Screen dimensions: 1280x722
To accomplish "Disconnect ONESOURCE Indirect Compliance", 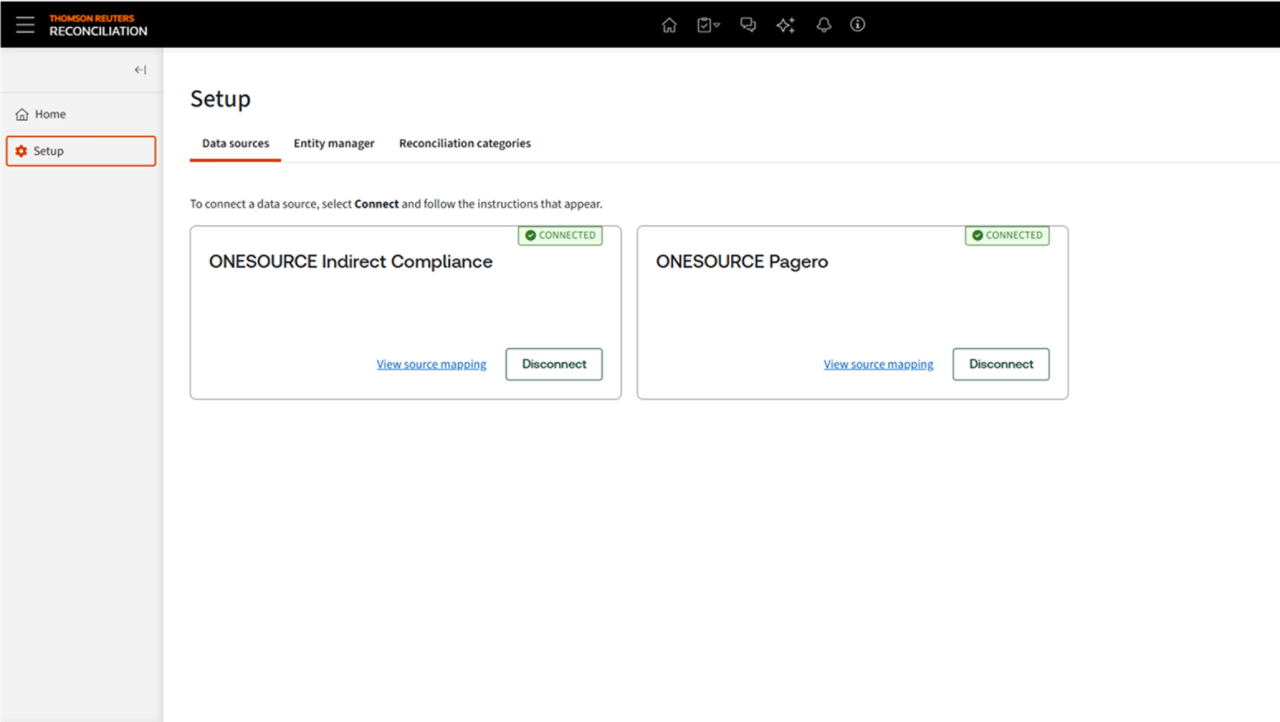I will (554, 364).
